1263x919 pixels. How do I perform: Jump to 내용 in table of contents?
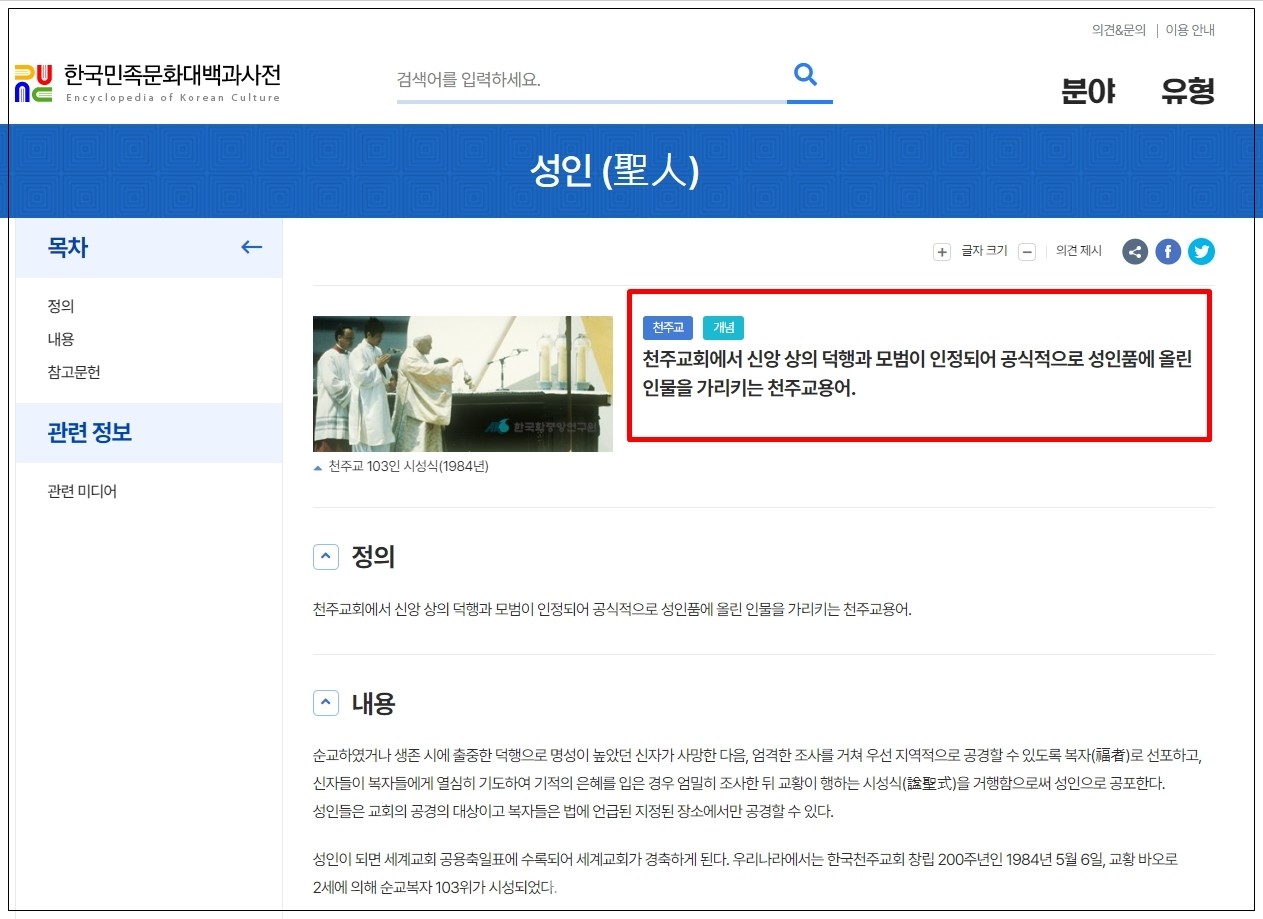61,339
